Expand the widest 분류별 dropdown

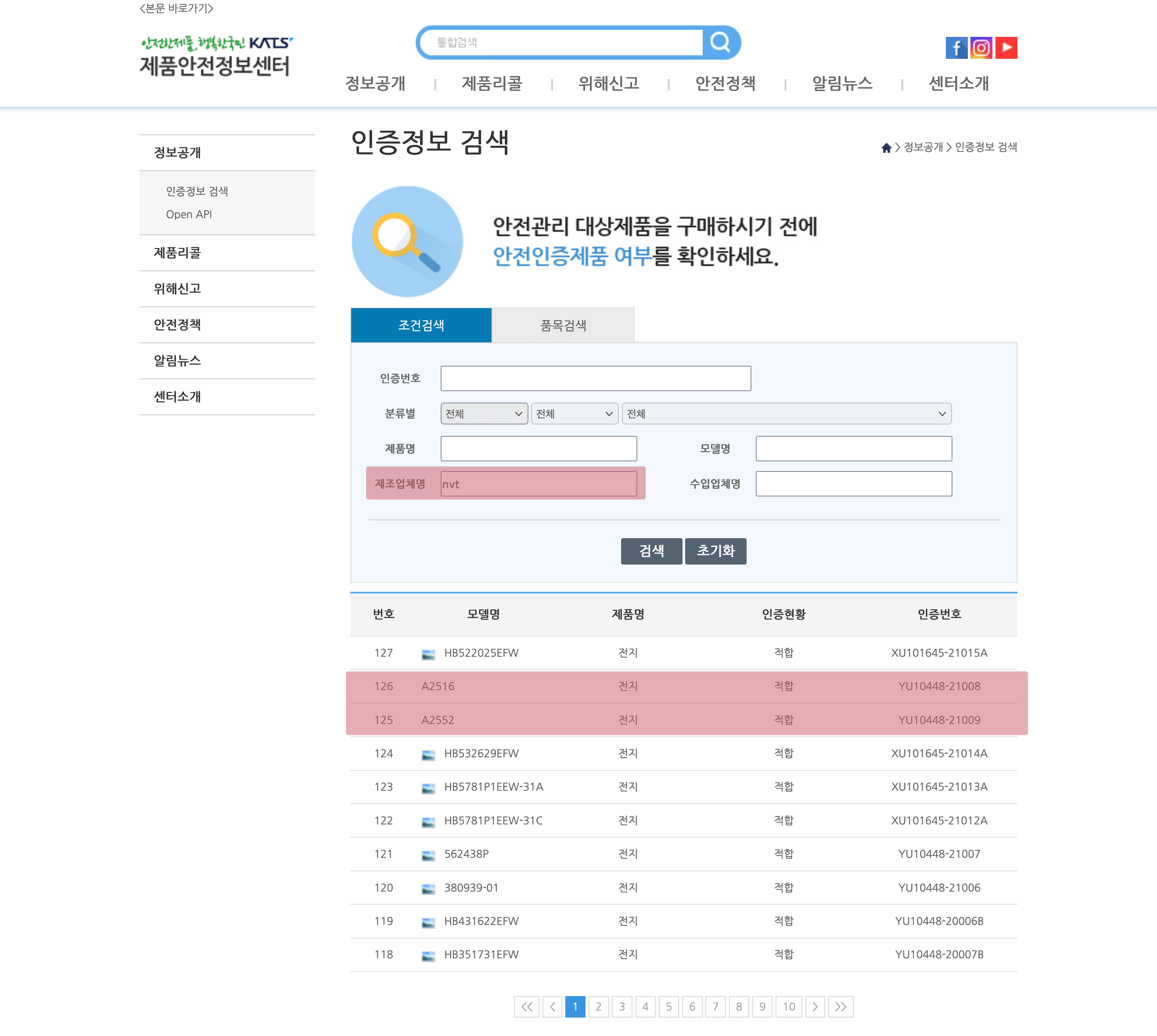coord(786,414)
